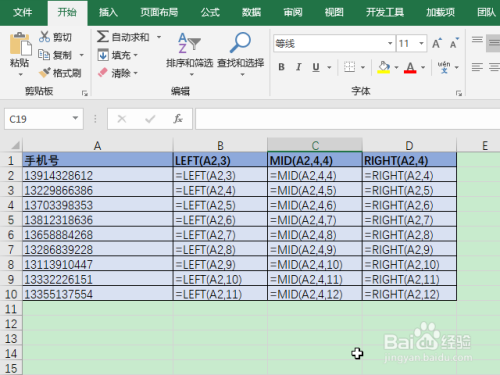This screenshot has width=500, height=375.
Task: Click the Cut scissors icon
Action: tap(44, 37)
